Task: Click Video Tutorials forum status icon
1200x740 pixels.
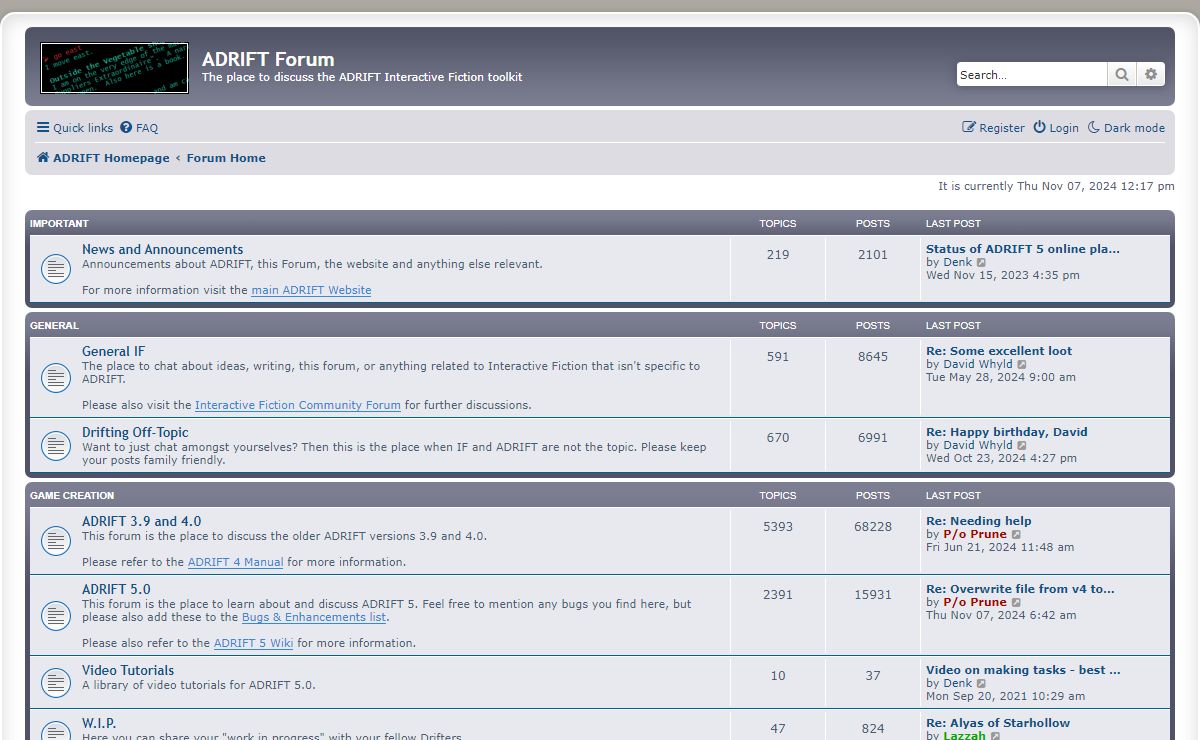Action: (x=55, y=683)
